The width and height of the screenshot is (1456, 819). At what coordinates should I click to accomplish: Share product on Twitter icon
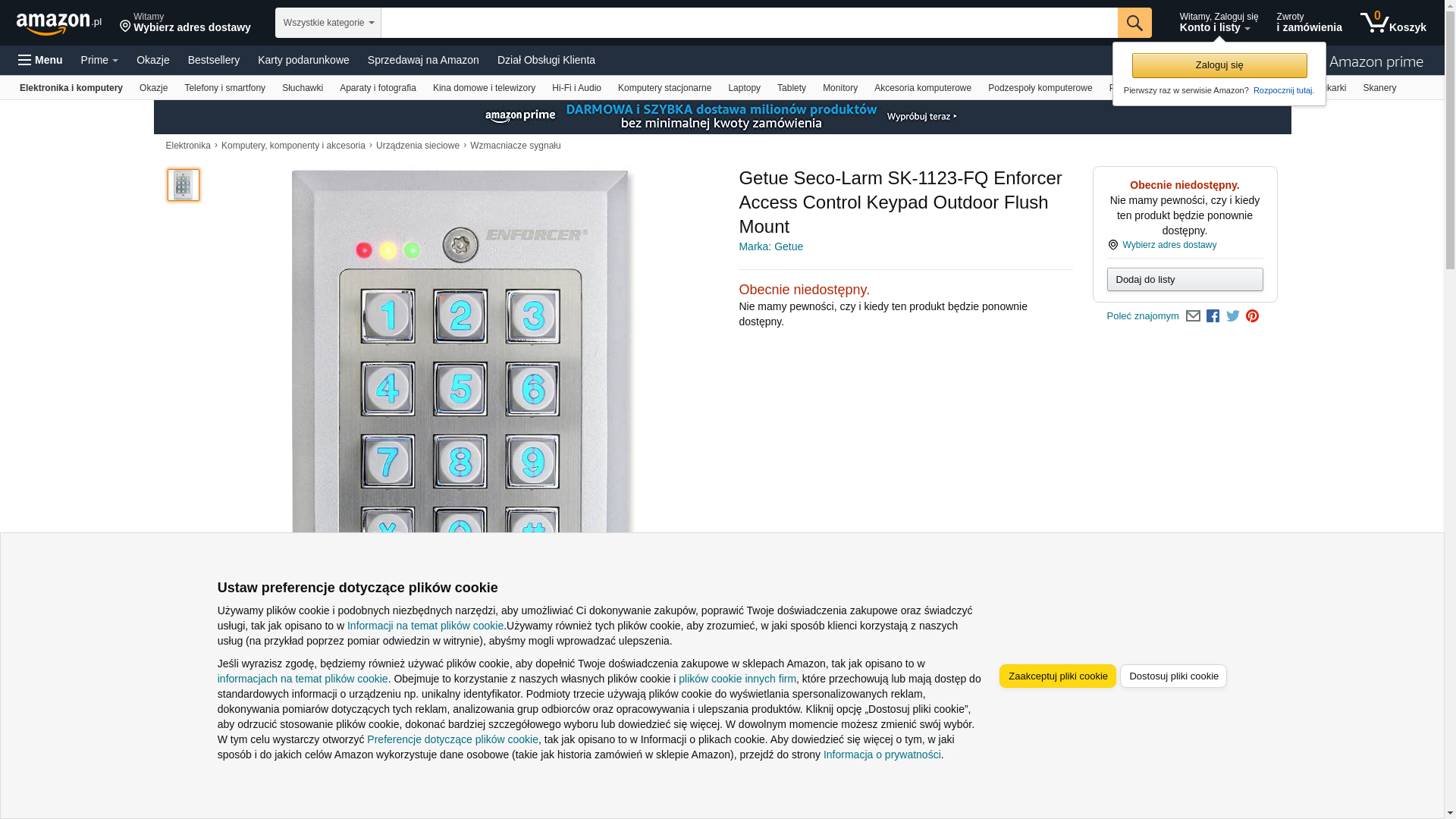1232,316
